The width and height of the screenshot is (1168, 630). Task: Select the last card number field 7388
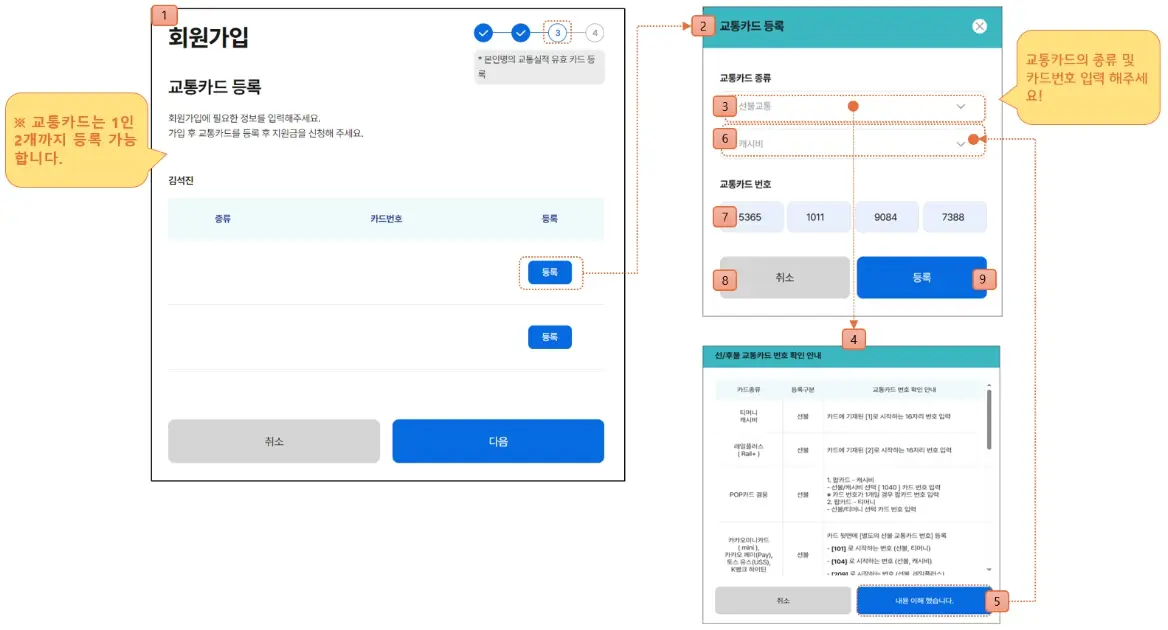(955, 217)
